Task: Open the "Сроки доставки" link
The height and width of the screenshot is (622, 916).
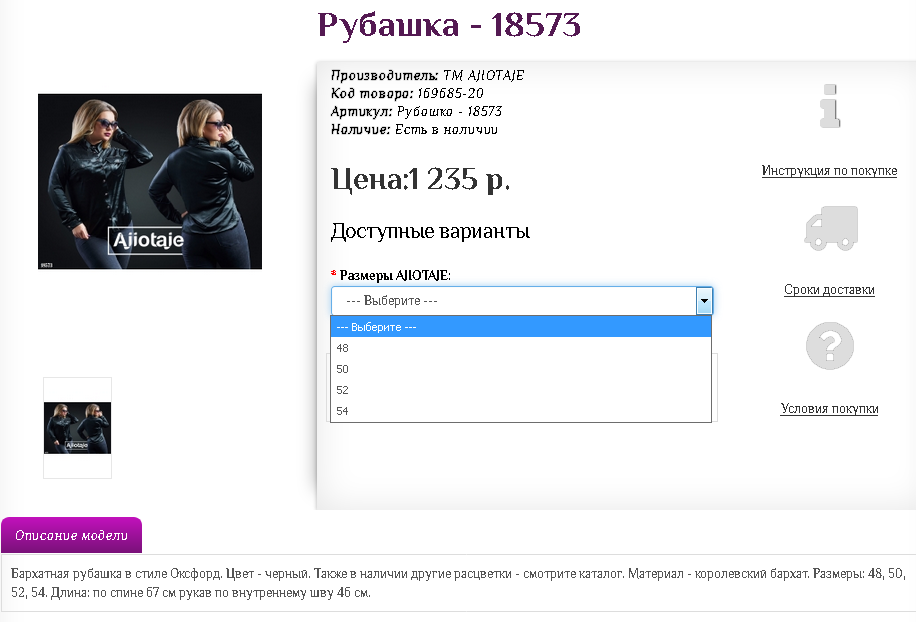Action: click(x=829, y=290)
